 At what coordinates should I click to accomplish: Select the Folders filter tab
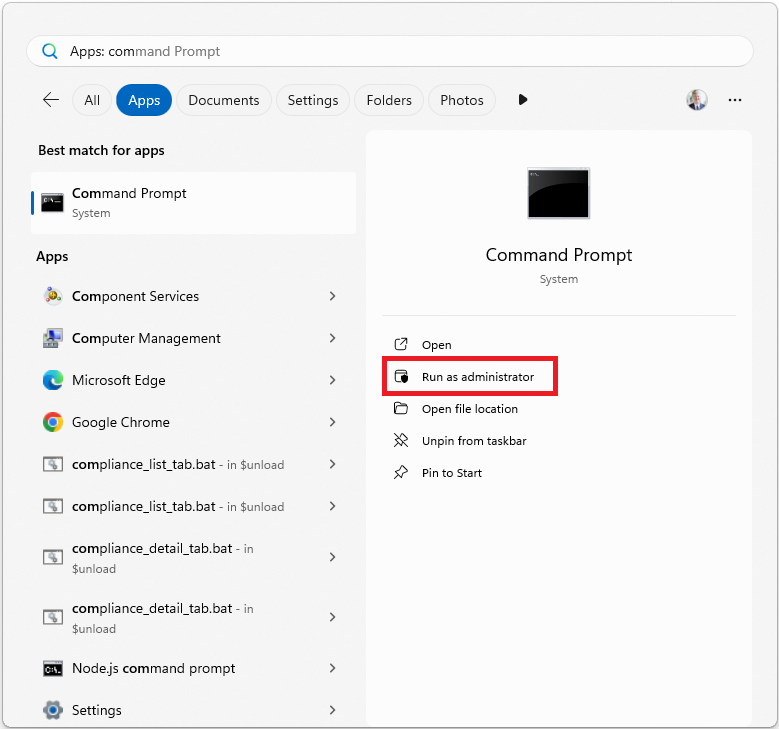coord(389,100)
